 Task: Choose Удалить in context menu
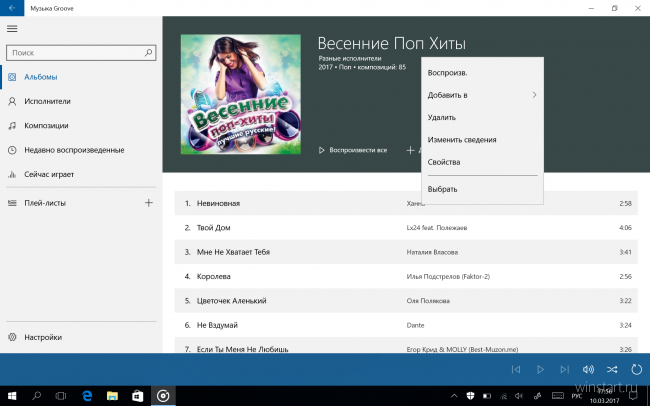point(482,117)
